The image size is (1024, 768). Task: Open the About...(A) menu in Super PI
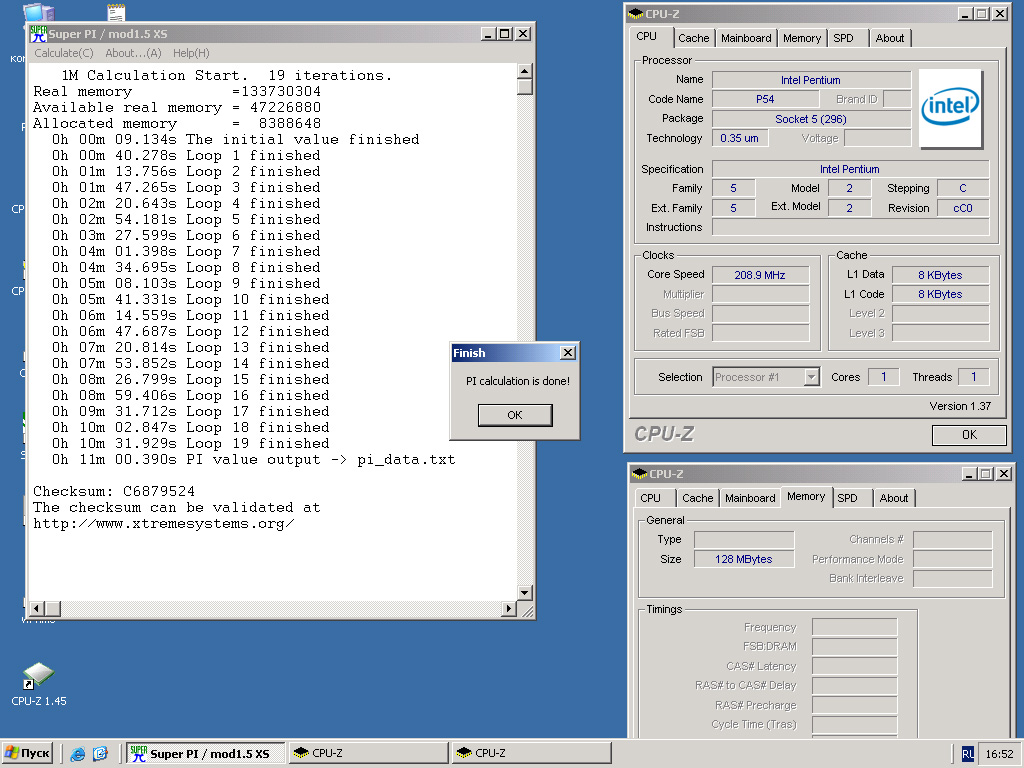point(133,54)
